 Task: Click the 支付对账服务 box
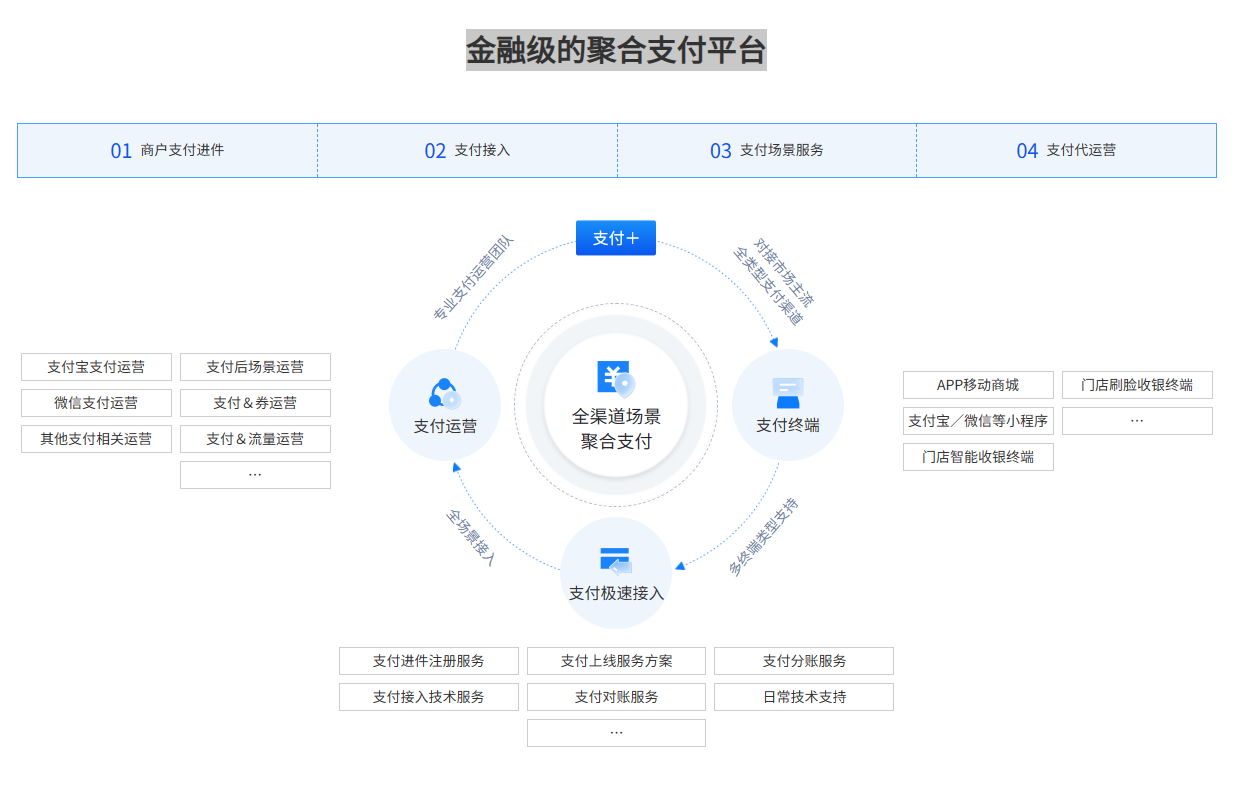(x=616, y=697)
